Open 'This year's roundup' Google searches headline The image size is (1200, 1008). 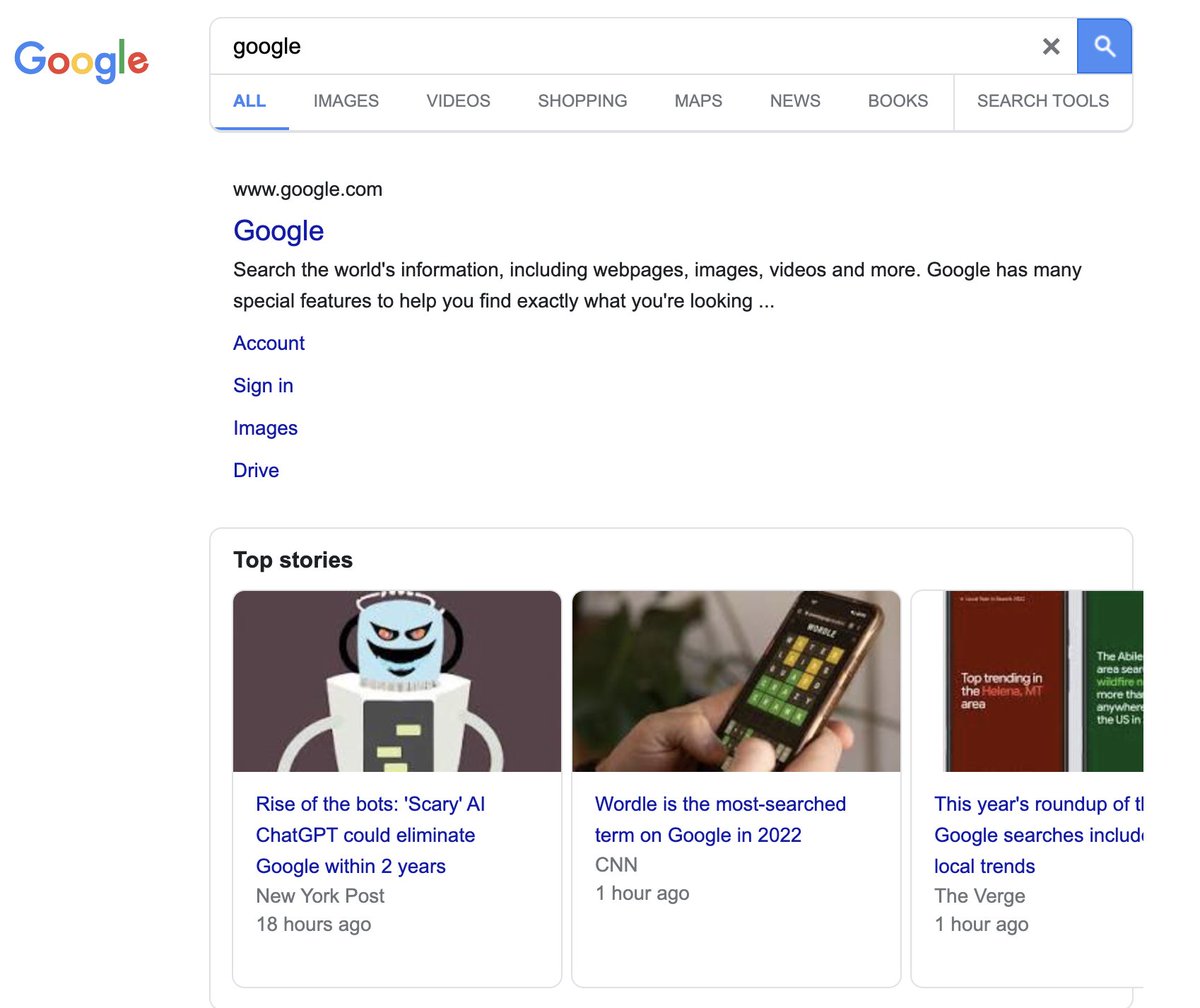(x=1039, y=835)
